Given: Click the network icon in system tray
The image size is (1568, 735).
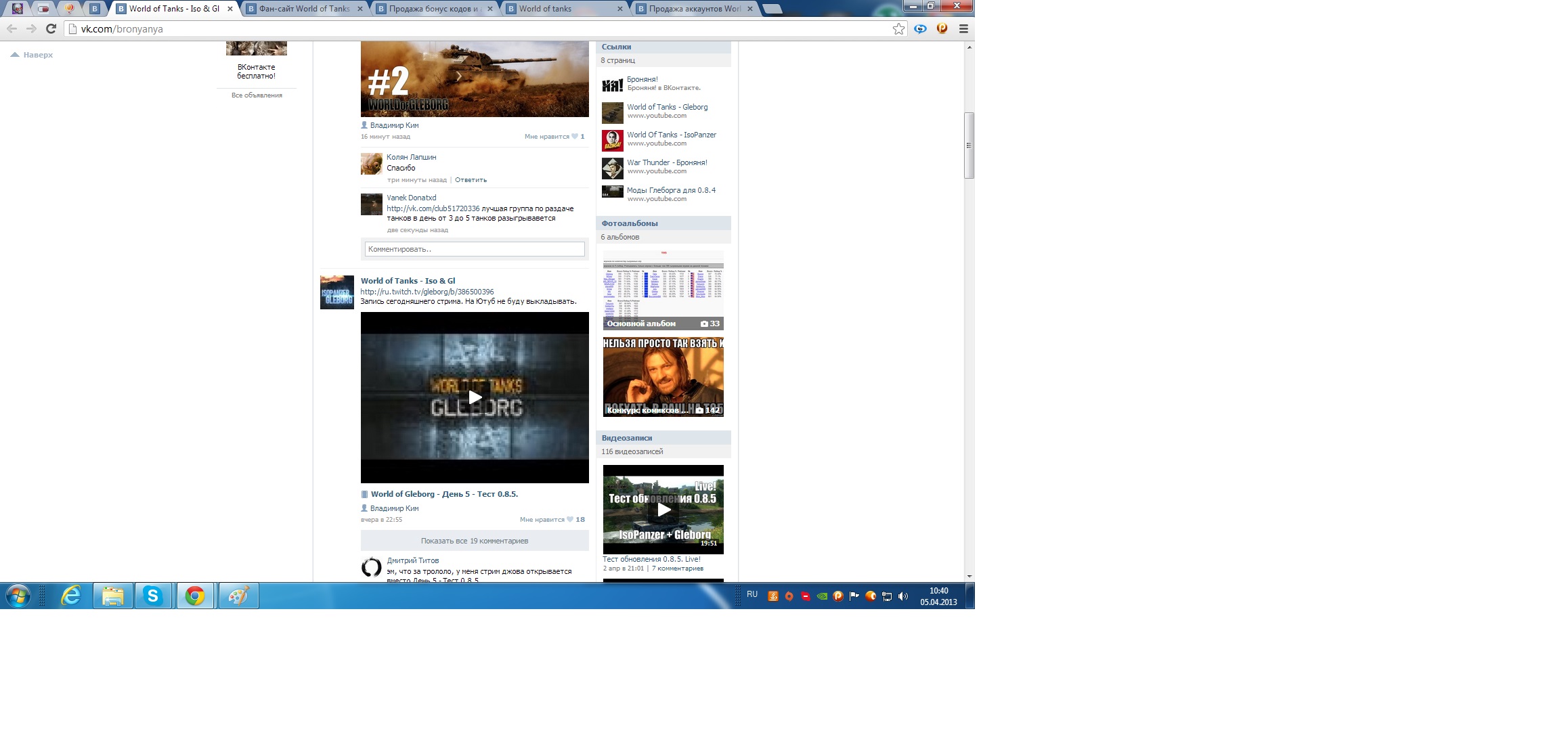Looking at the screenshot, I should point(886,596).
